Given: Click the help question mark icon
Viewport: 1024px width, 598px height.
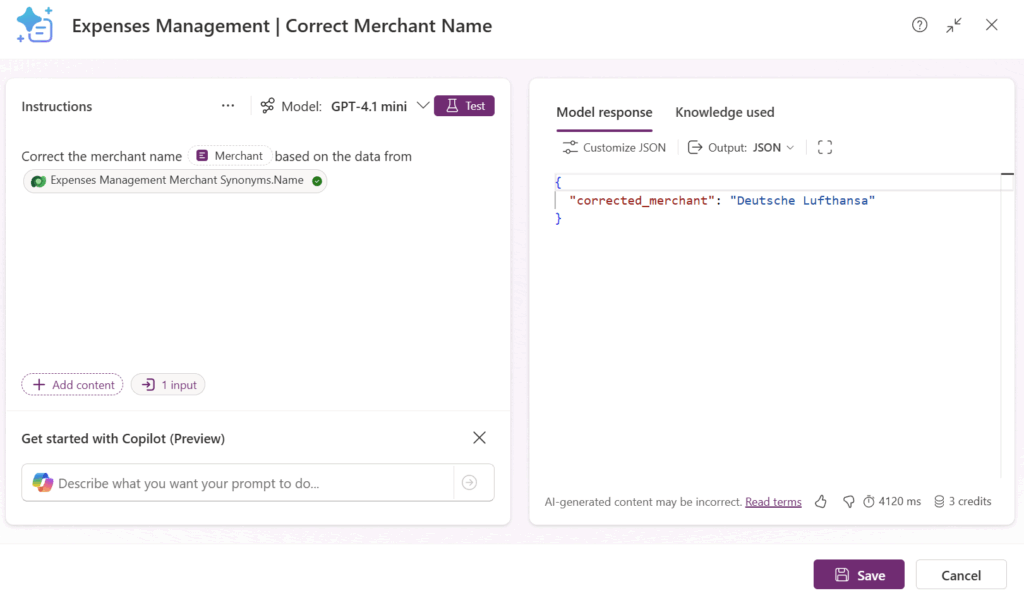Looking at the screenshot, I should coord(919,25).
